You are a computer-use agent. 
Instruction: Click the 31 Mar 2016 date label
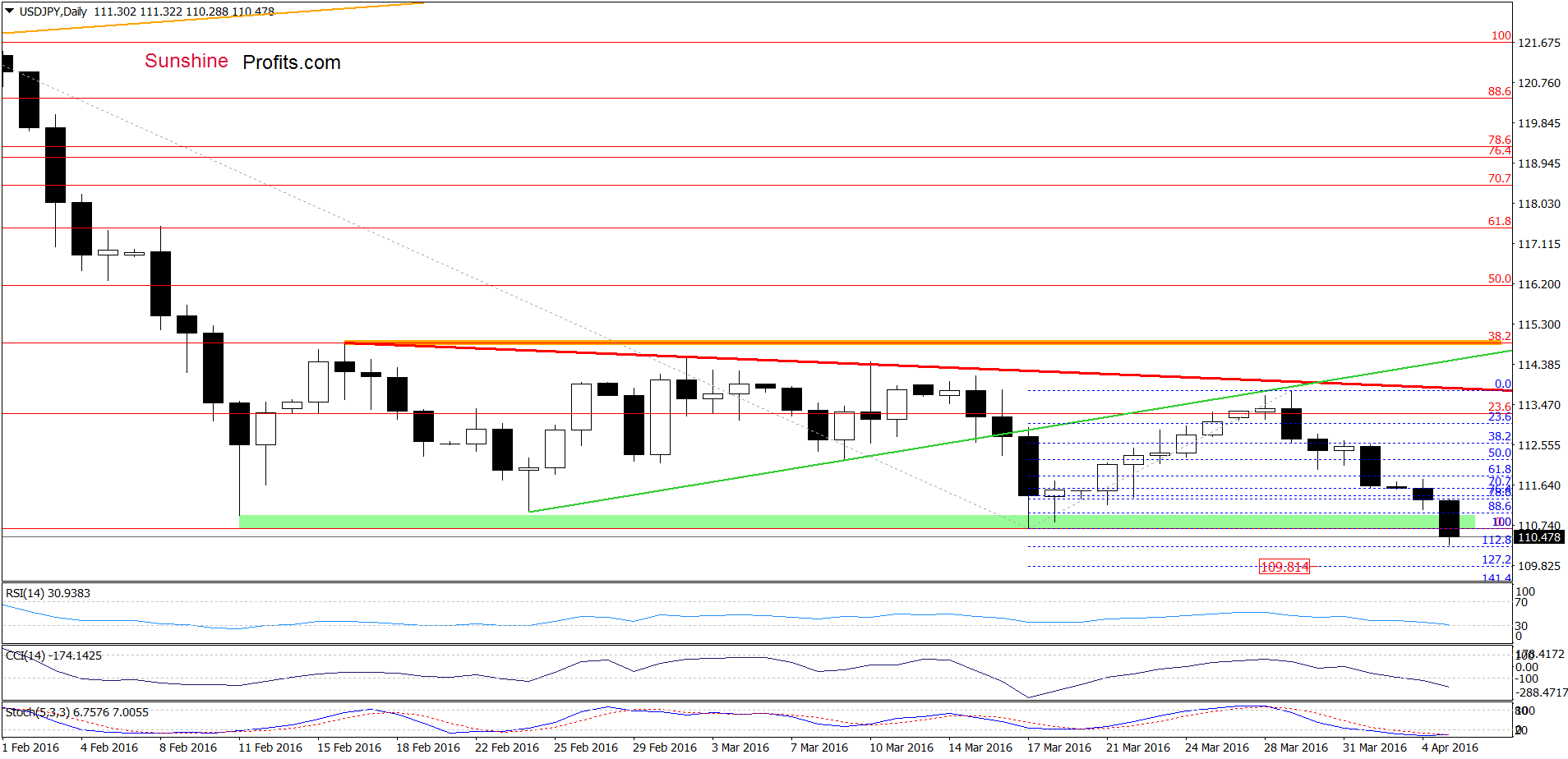click(x=1375, y=747)
